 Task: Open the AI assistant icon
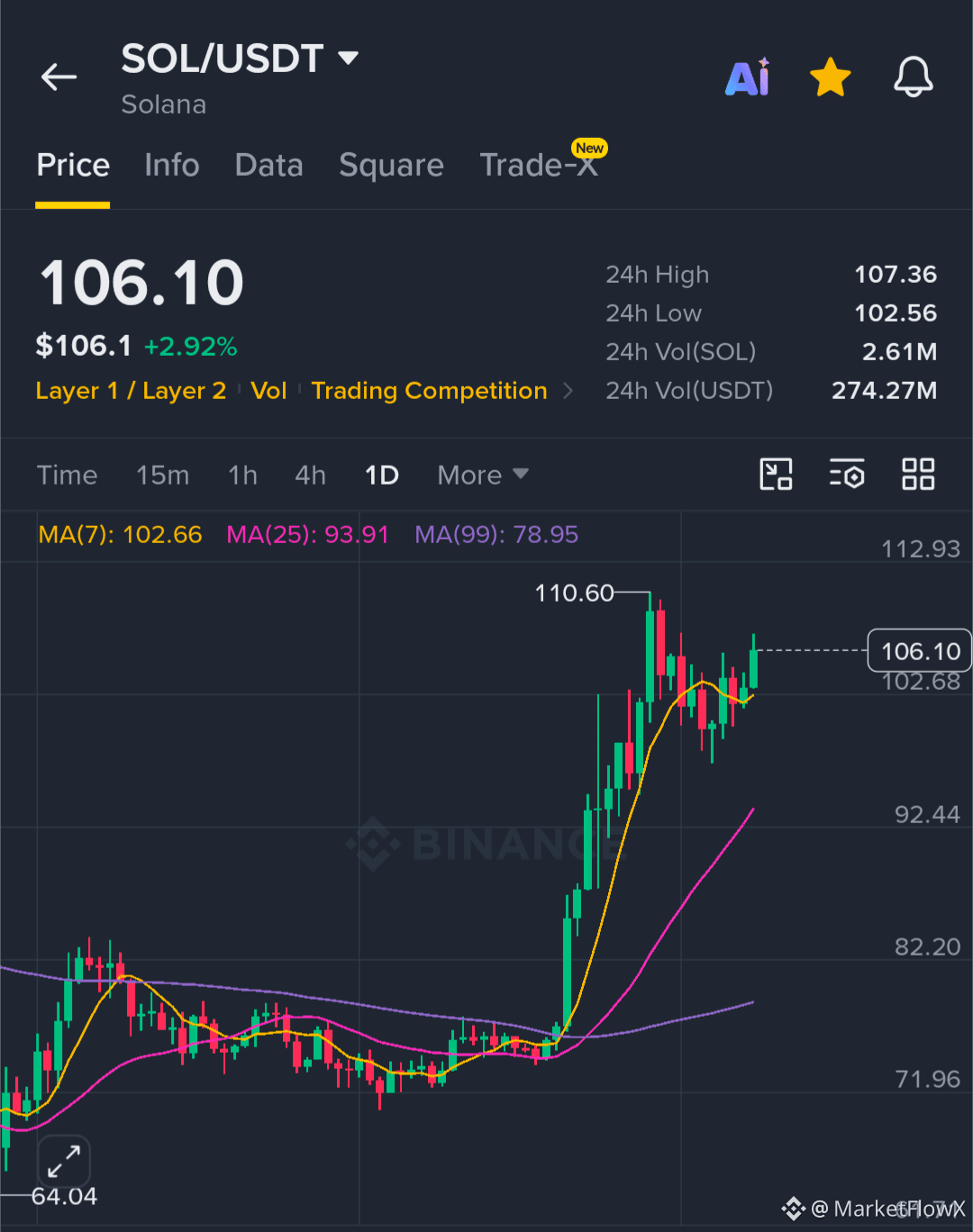pos(748,77)
